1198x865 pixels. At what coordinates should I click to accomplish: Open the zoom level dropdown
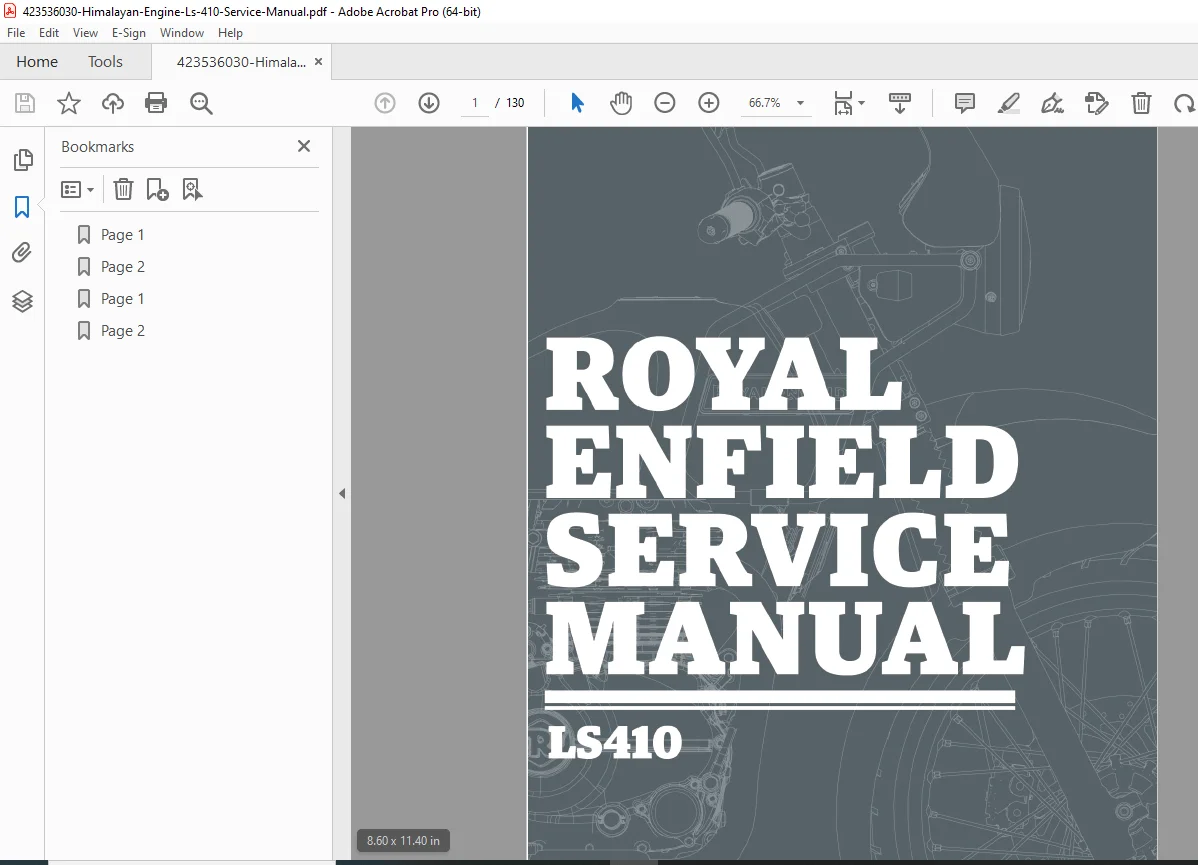800,103
